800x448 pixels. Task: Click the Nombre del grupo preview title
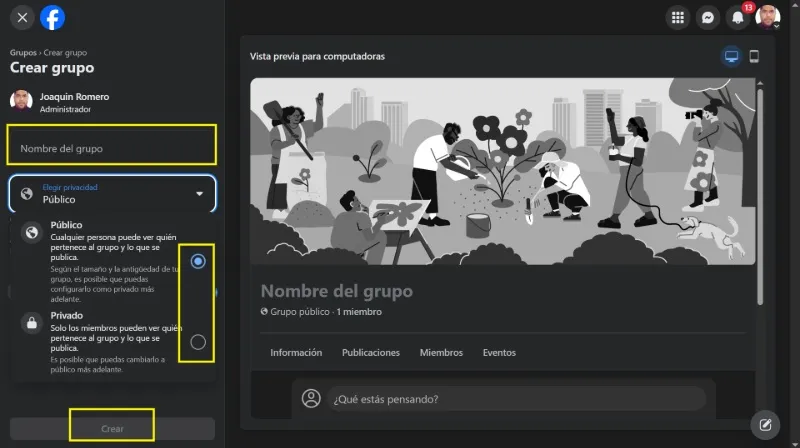337,291
